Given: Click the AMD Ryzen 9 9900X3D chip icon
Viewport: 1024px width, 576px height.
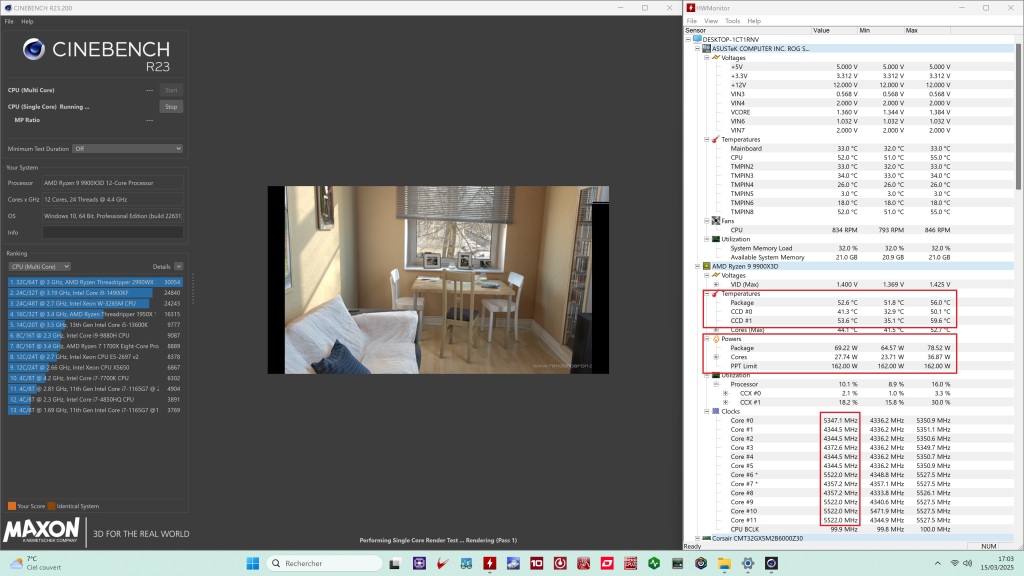Looking at the screenshot, I should pos(706,266).
